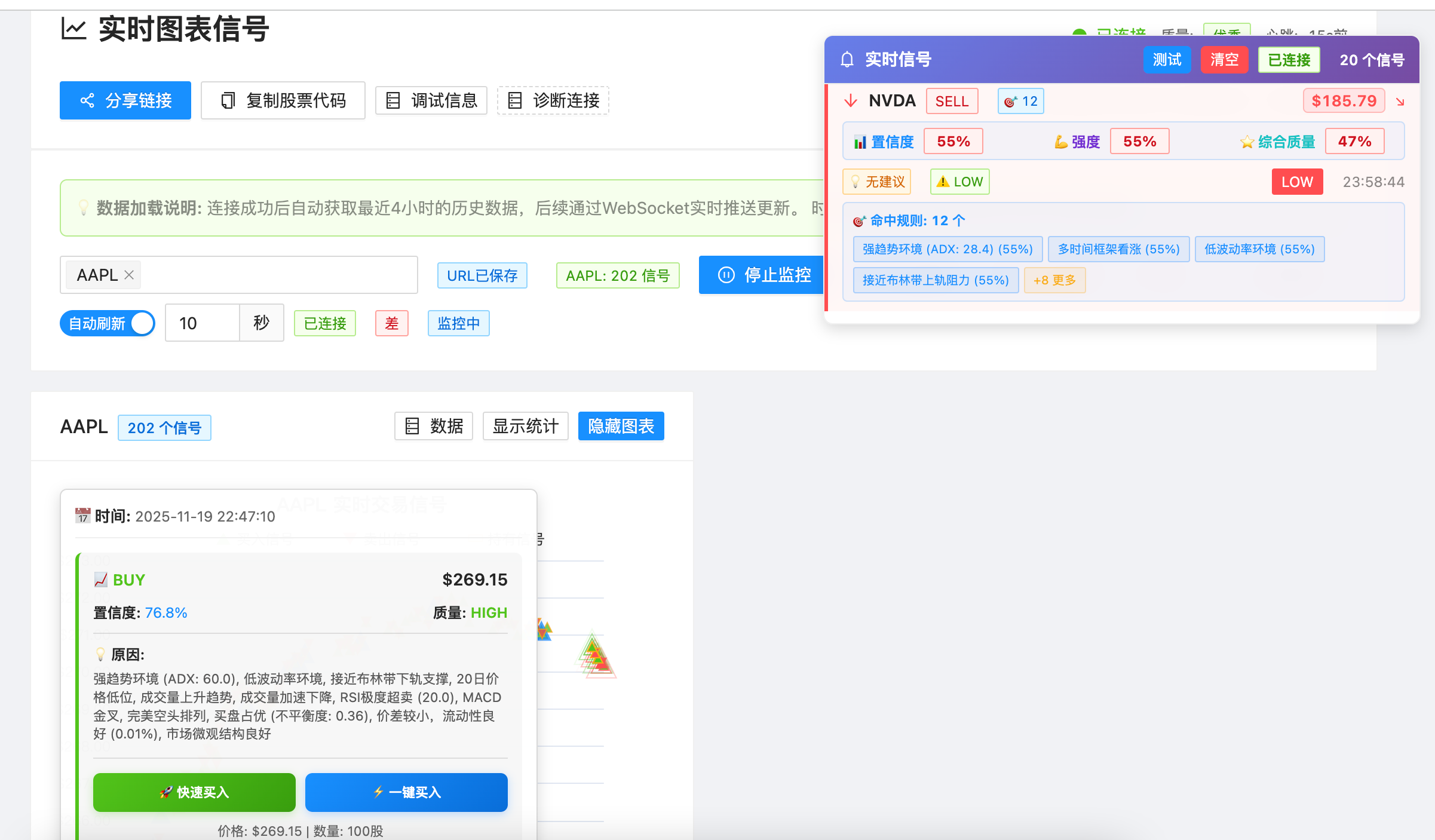Click the share icon in 分享链接
Viewport: 1435px width, 840px height.
pyautogui.click(x=87, y=100)
